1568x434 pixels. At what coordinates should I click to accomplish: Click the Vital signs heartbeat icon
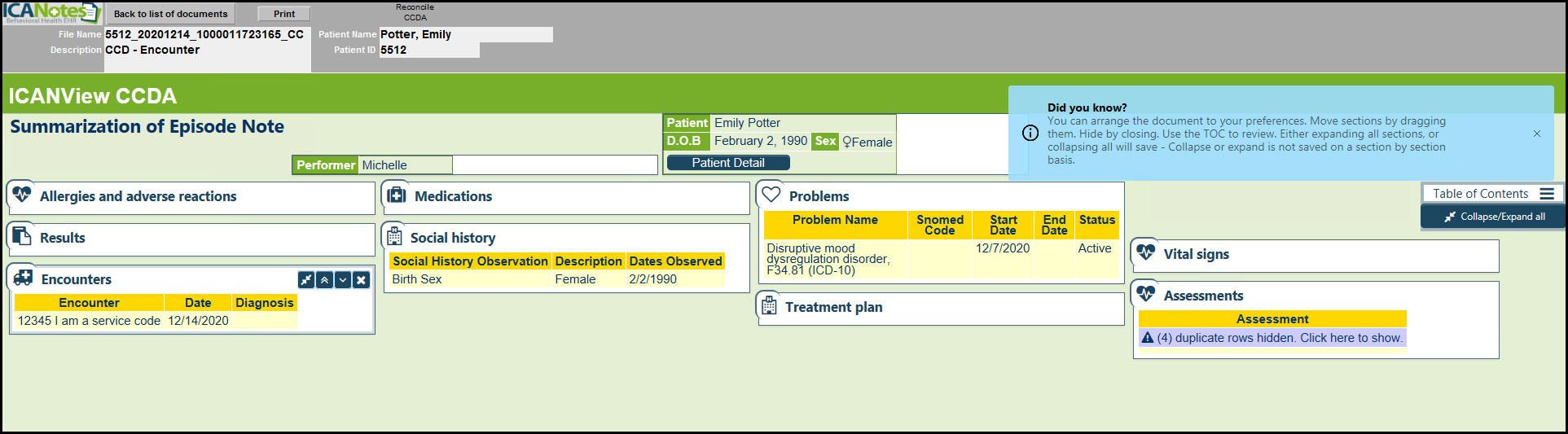click(x=1146, y=253)
